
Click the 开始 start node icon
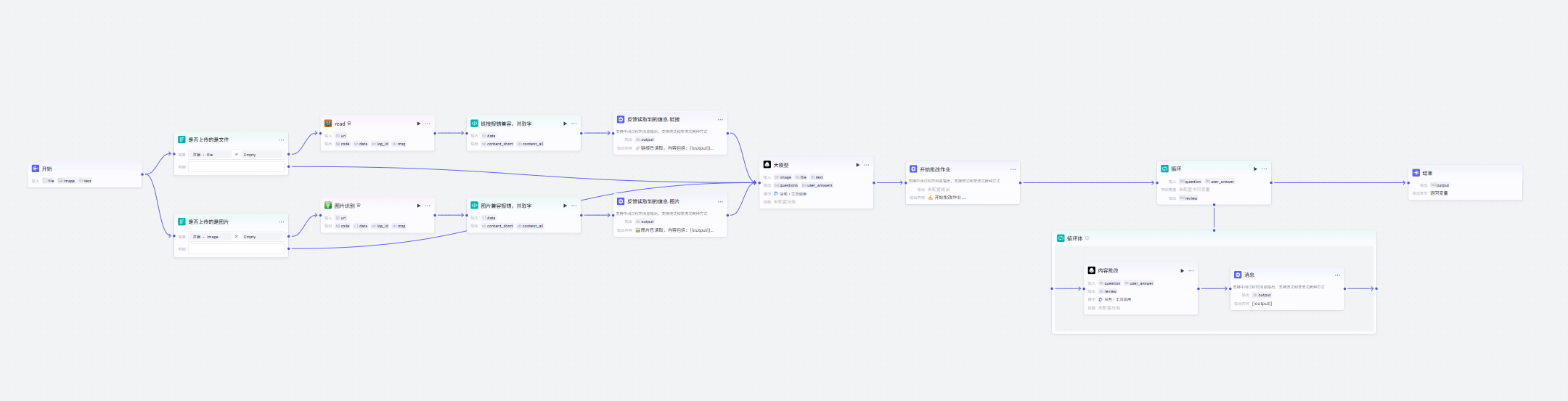[36, 169]
